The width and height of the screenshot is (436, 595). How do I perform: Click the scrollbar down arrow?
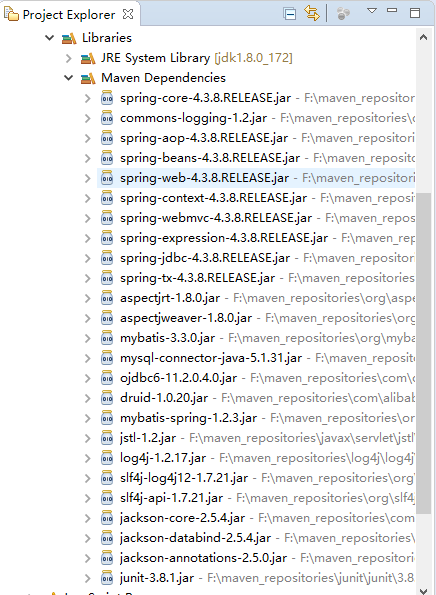(x=423, y=591)
